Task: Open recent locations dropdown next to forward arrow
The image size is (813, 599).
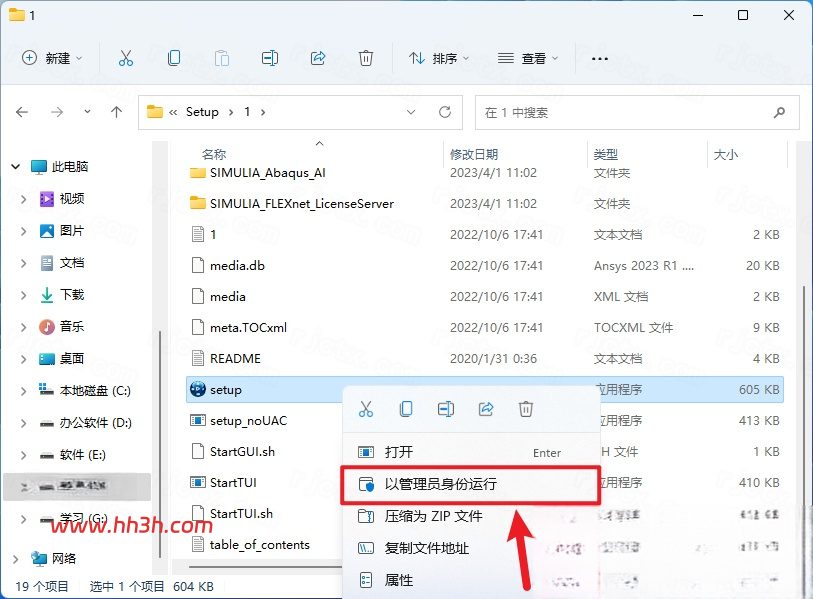Action: tap(87, 112)
